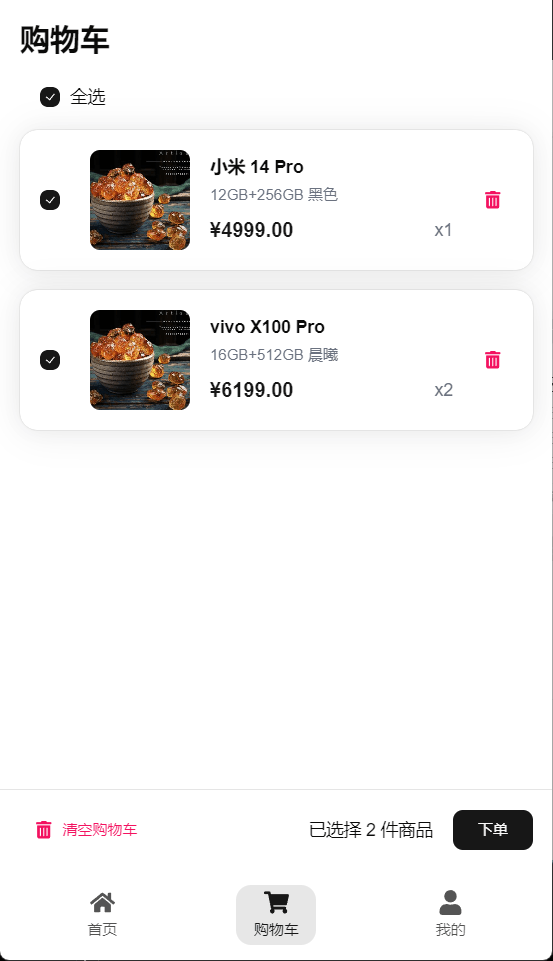Tap the profile person icon in bottom navigation
Screen dimensions: 553x961
coord(450,902)
